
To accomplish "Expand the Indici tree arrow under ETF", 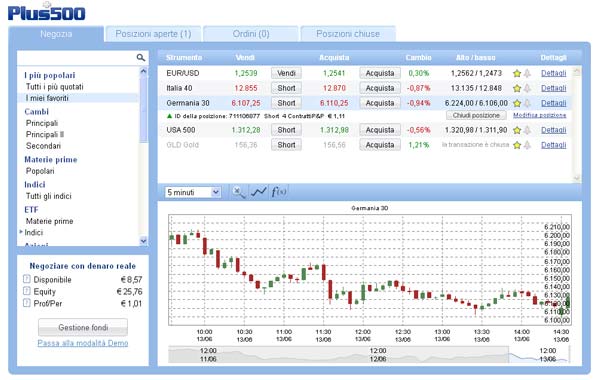I will point(21,232).
